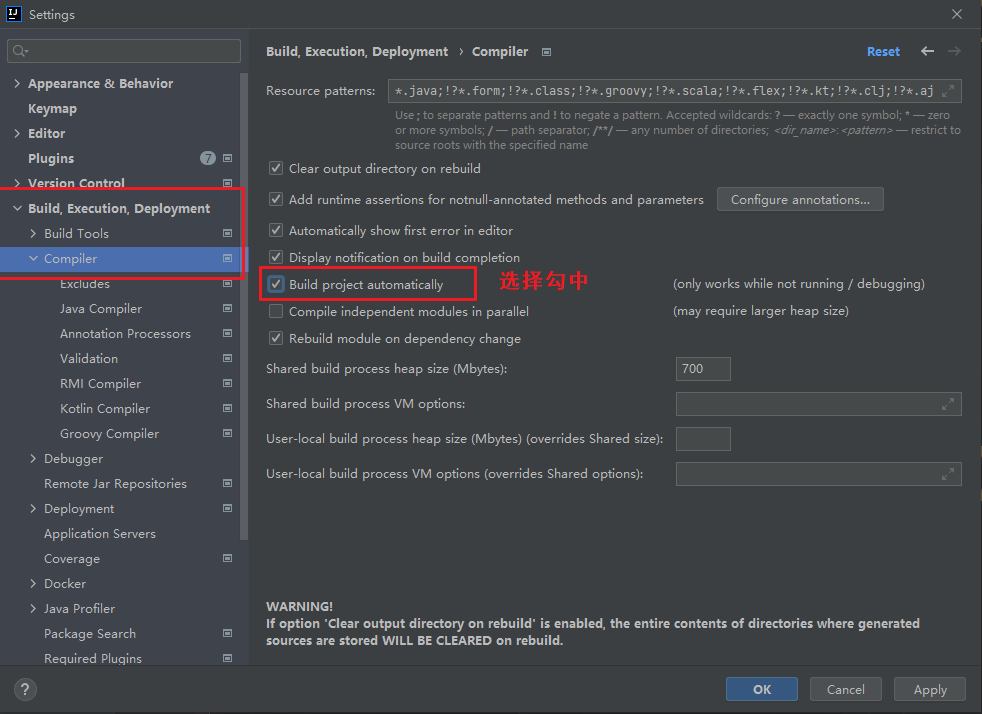Click the Resource patterns text field
Image resolution: width=982 pixels, height=714 pixels.
674,91
